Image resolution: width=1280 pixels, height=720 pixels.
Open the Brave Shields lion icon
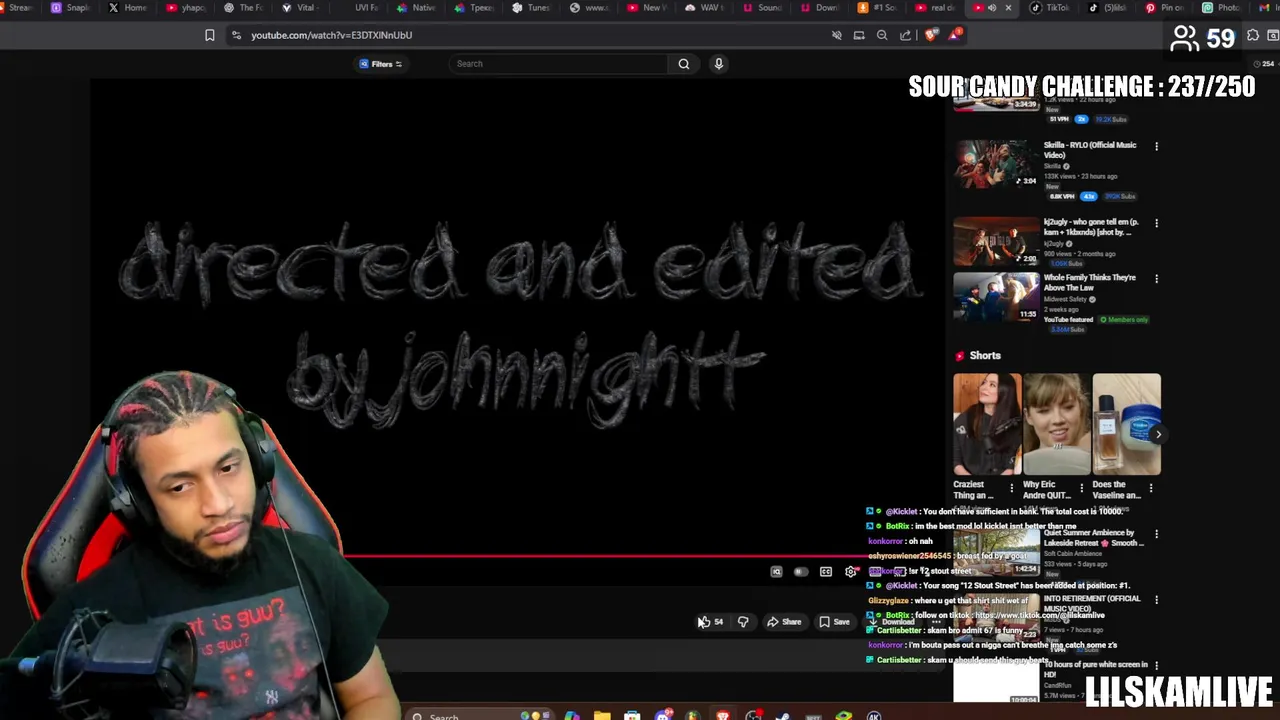pos(931,35)
